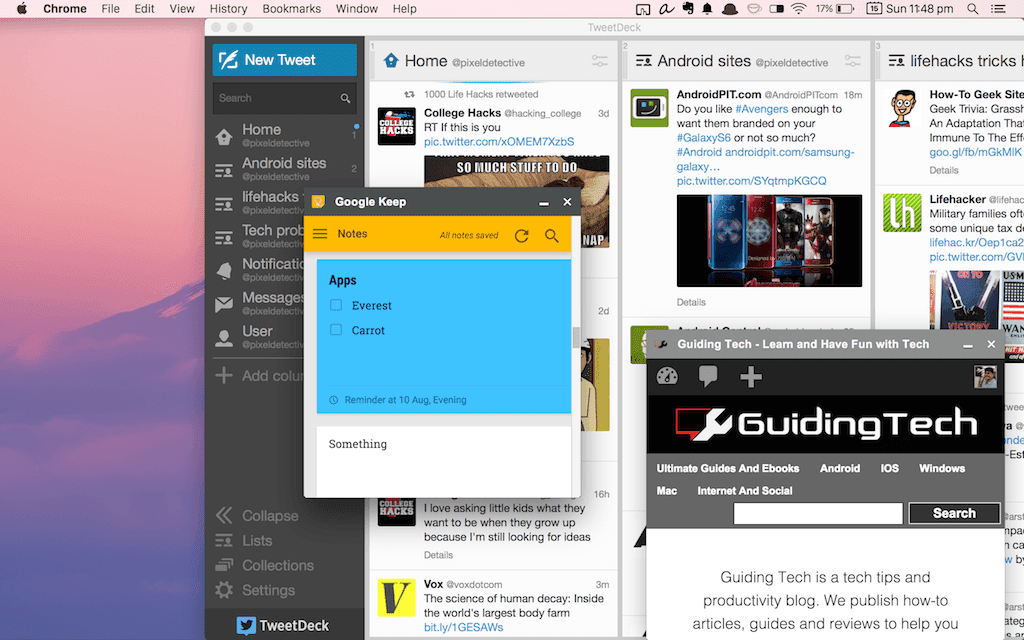
Task: Click the reminder at 10 Aug, Evening
Action: click(398, 400)
